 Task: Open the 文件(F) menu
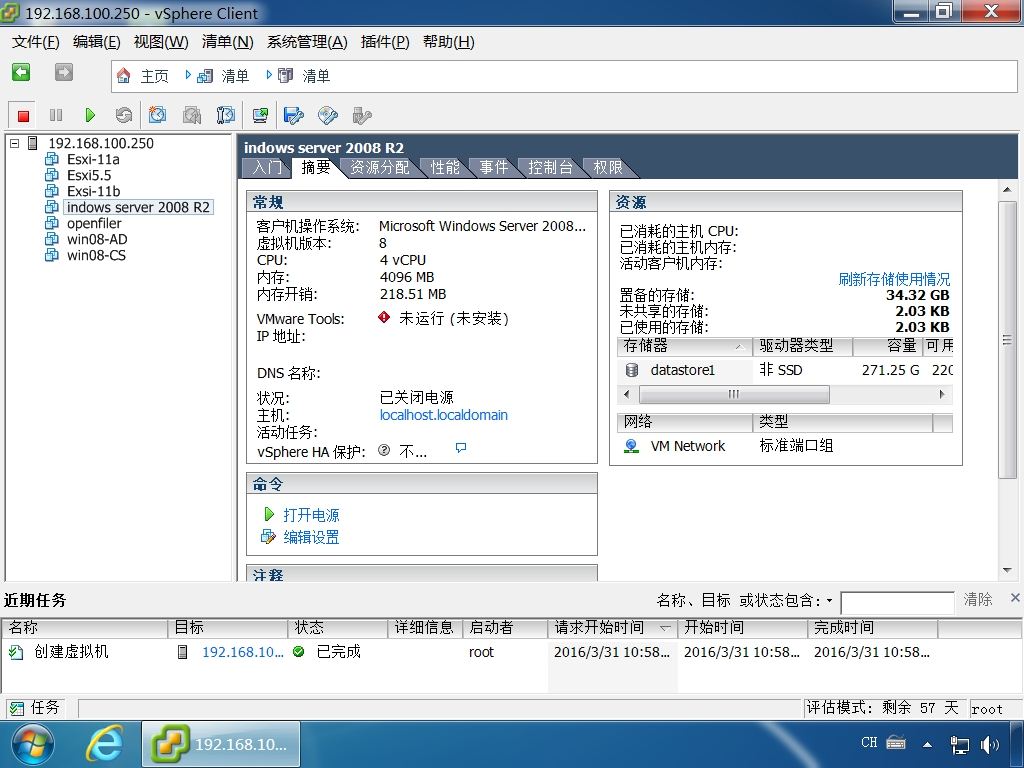36,42
